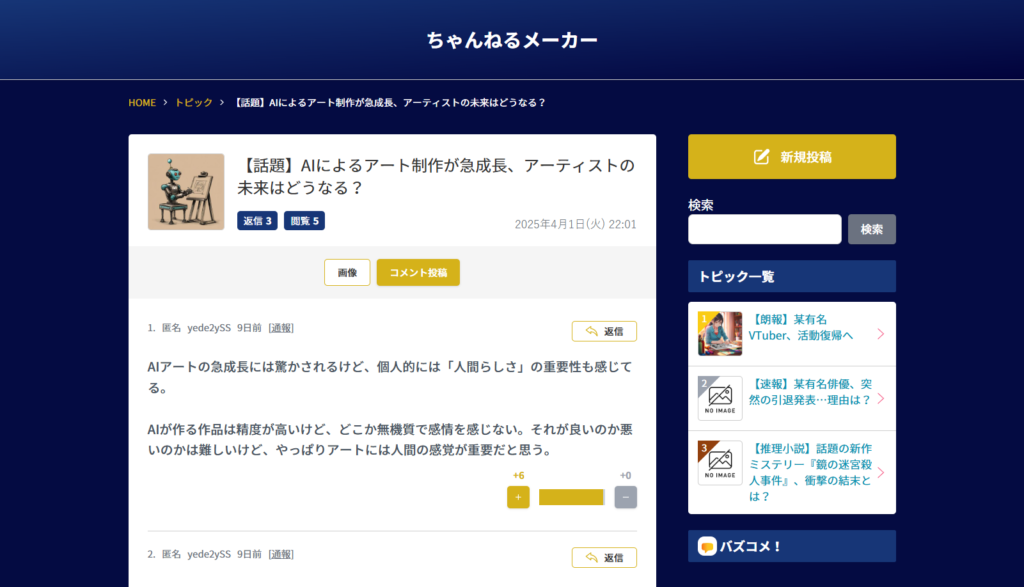
Task: Click the +0 vote count
Action: pos(626,475)
